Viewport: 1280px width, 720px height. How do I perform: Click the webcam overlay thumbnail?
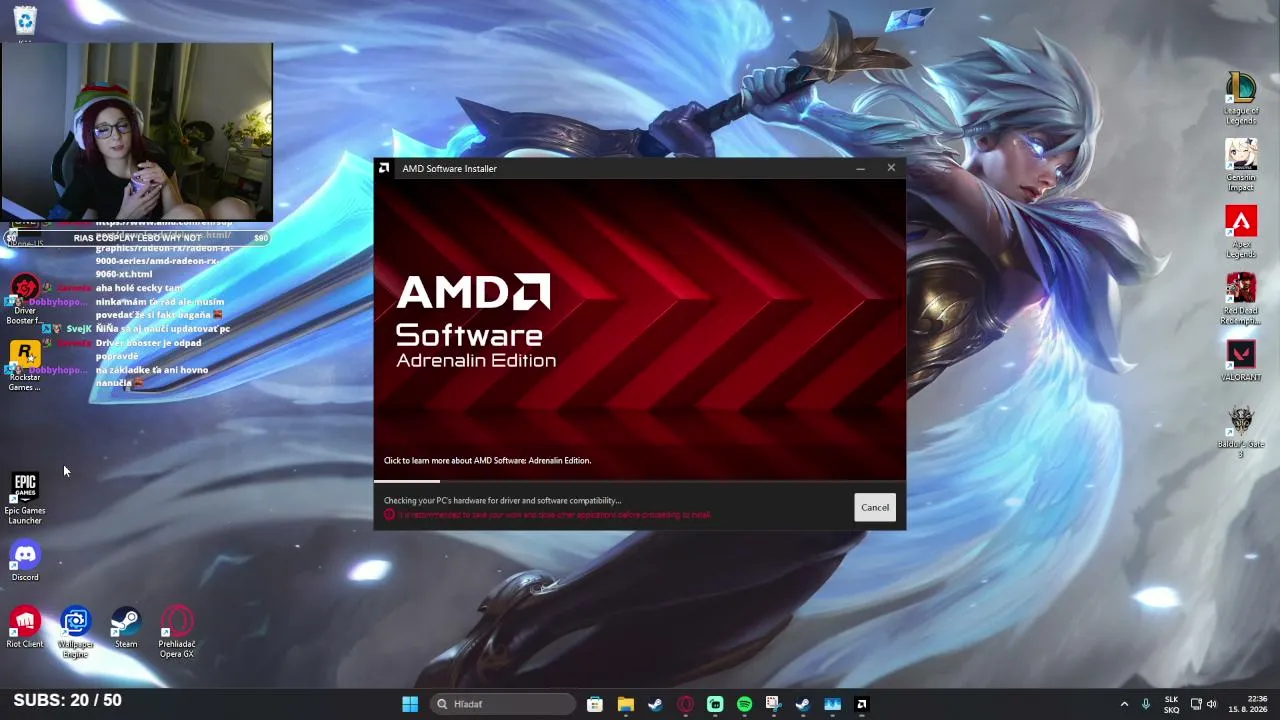coord(137,132)
